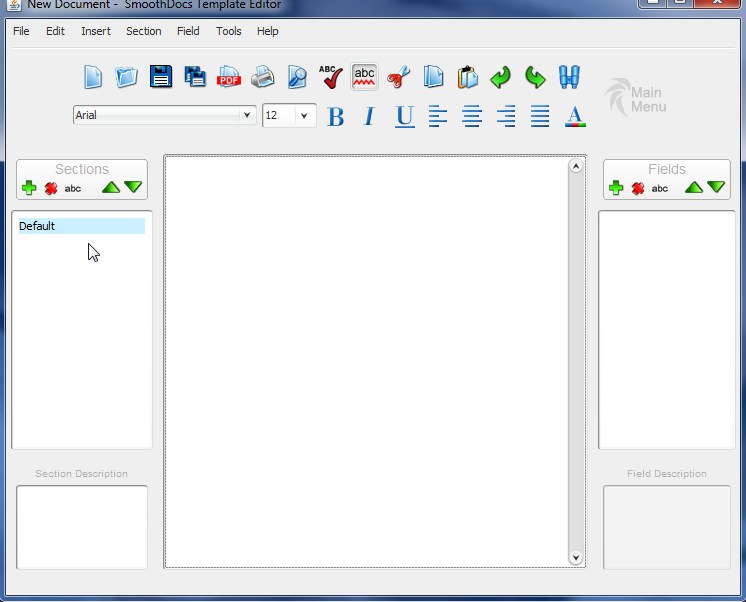Toggle the abc spell-check-as-you-type button
Screen dimensions: 746x602
[x=364, y=77]
